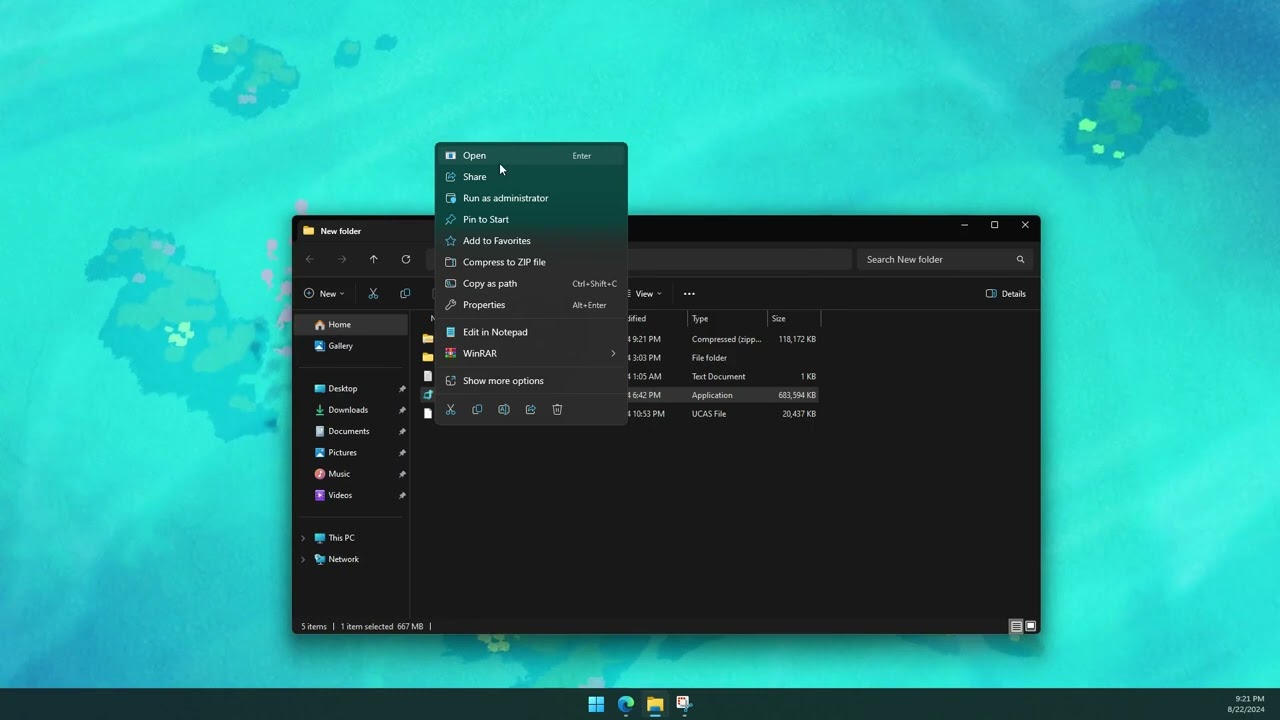Toggle the Details pane
This screenshot has height=720, width=1280.
[1006, 294]
